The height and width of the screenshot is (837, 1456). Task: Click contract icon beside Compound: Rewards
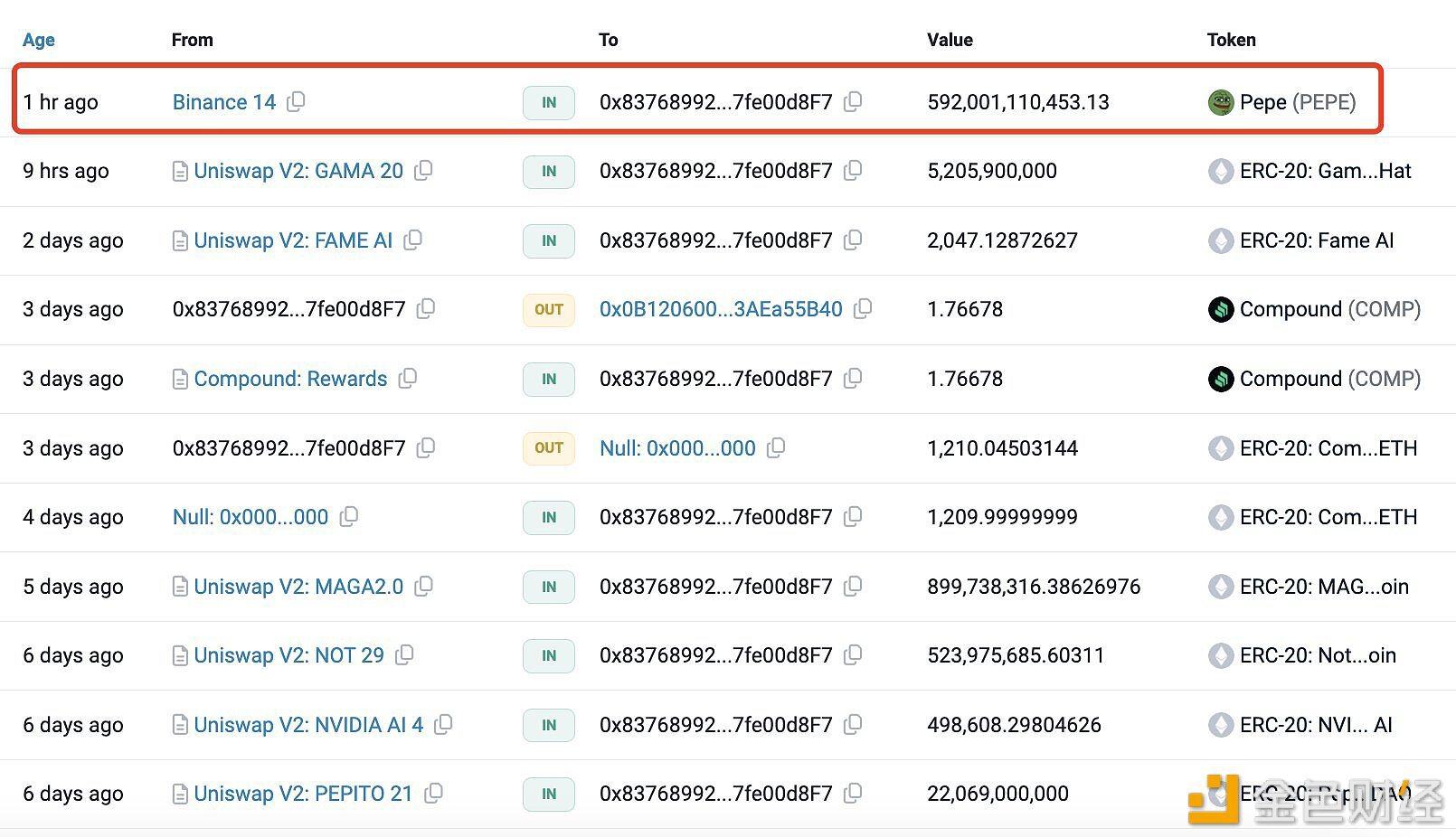(x=180, y=379)
